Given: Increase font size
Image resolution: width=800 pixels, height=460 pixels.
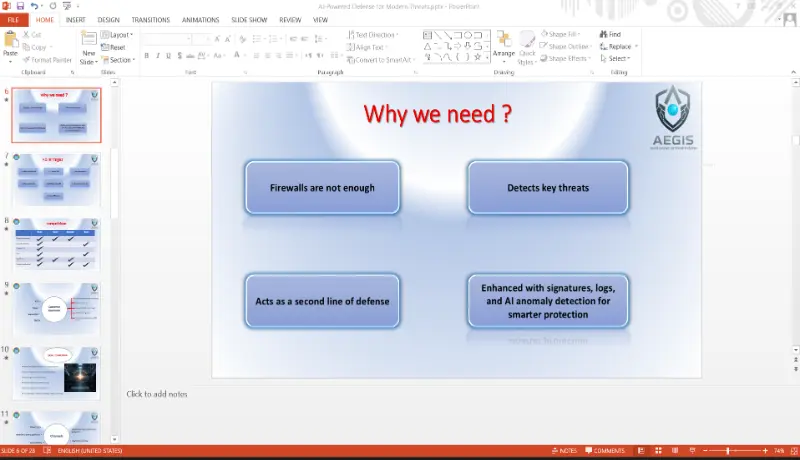Looking at the screenshot, I should [217, 39].
